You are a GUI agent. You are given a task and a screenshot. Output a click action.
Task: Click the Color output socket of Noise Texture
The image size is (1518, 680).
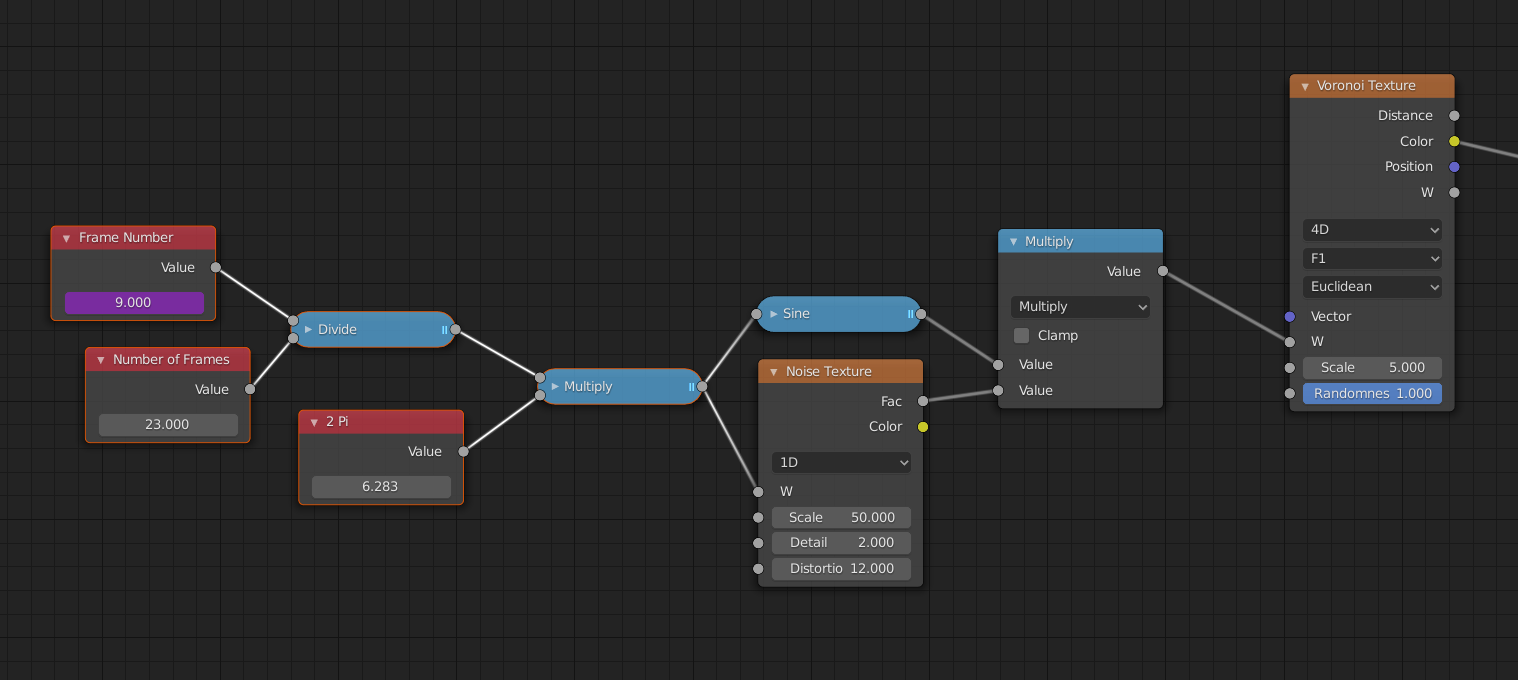[x=923, y=426]
